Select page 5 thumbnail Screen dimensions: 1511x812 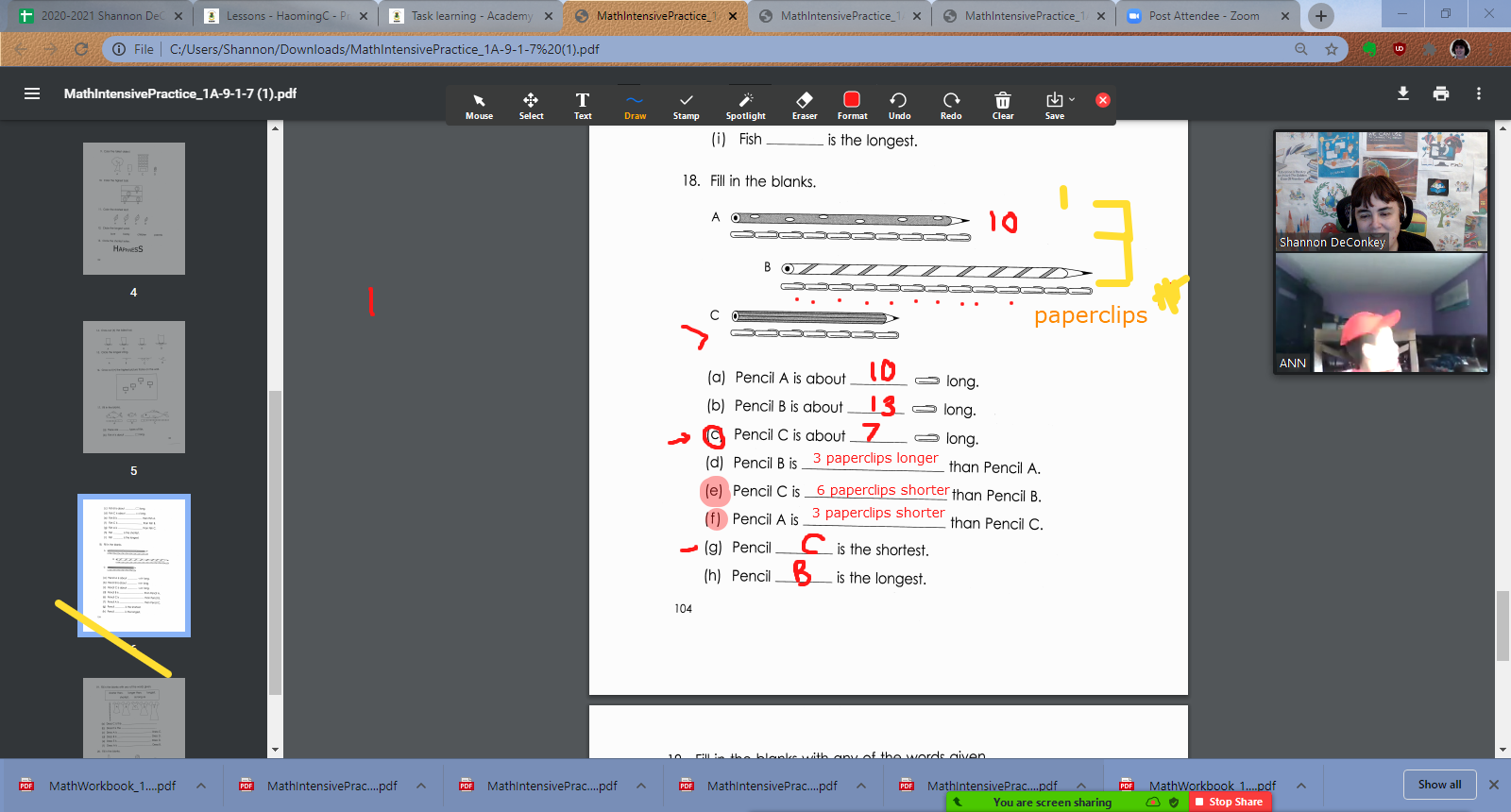coord(134,387)
